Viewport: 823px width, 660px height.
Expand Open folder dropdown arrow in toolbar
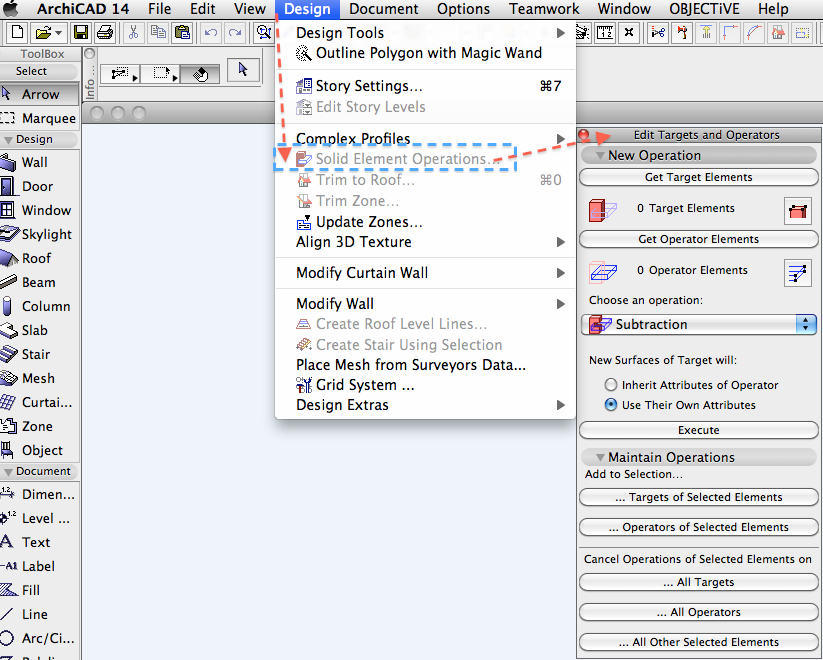click(x=58, y=33)
